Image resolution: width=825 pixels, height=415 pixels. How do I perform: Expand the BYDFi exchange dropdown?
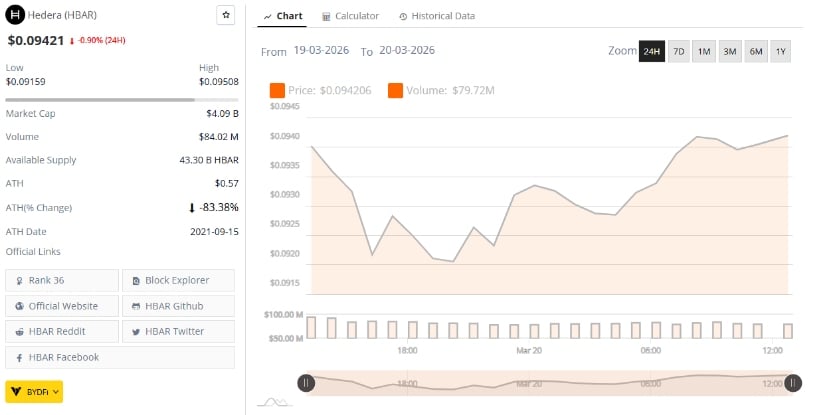(x=34, y=391)
